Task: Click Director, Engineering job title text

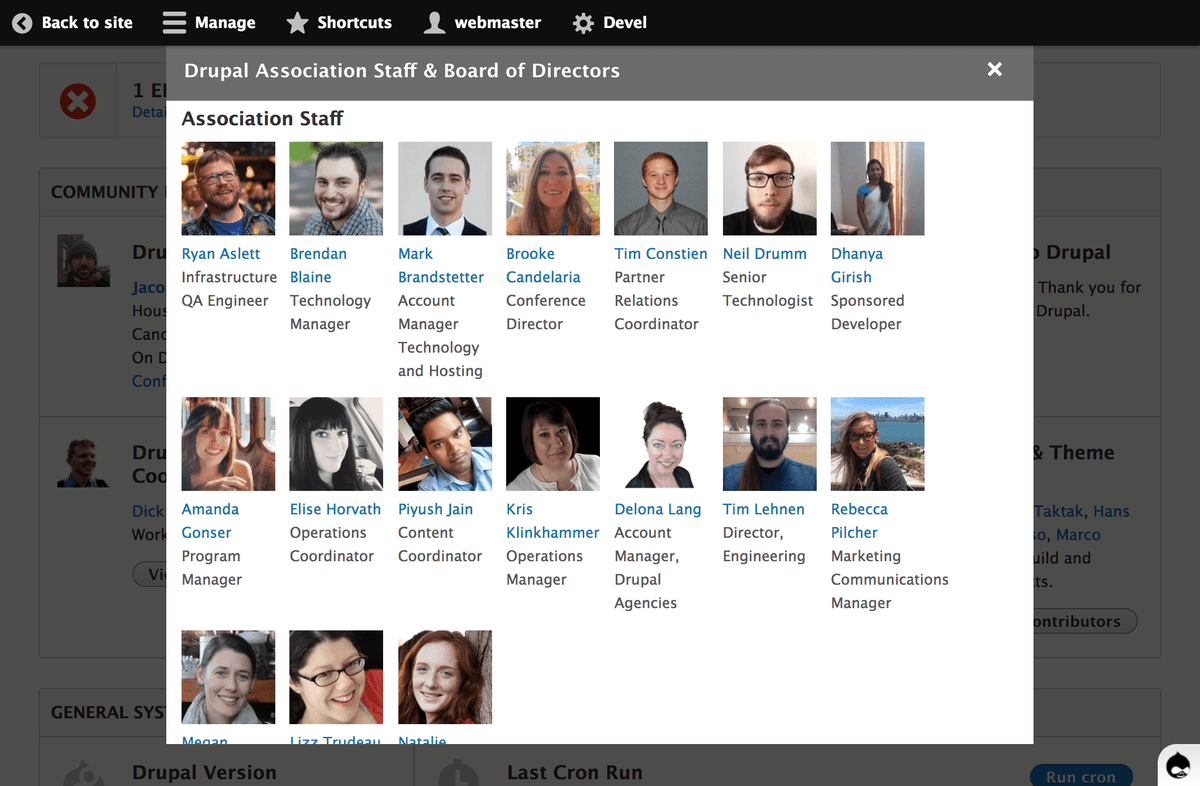Action: point(764,544)
